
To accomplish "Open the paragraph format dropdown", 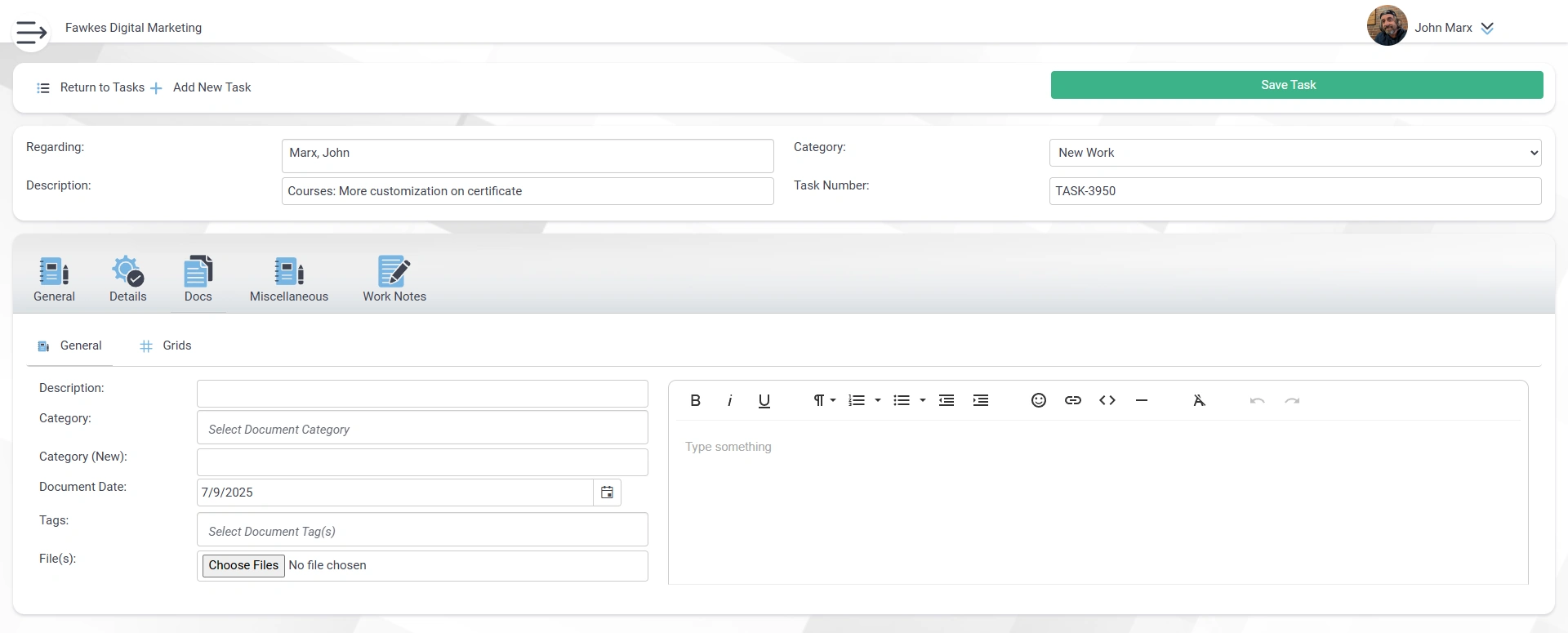I will point(824,400).
